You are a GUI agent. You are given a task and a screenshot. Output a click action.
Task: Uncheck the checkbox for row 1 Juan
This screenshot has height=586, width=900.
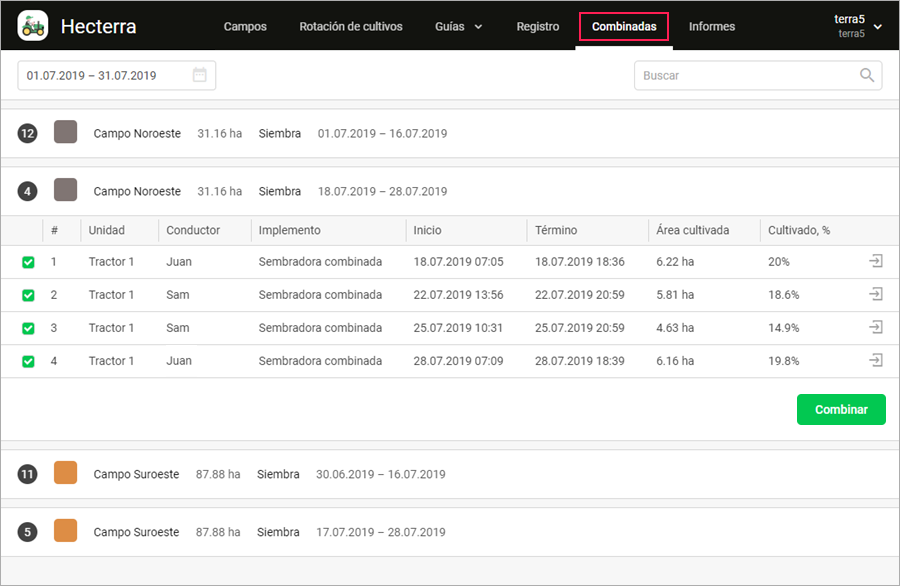(28, 262)
